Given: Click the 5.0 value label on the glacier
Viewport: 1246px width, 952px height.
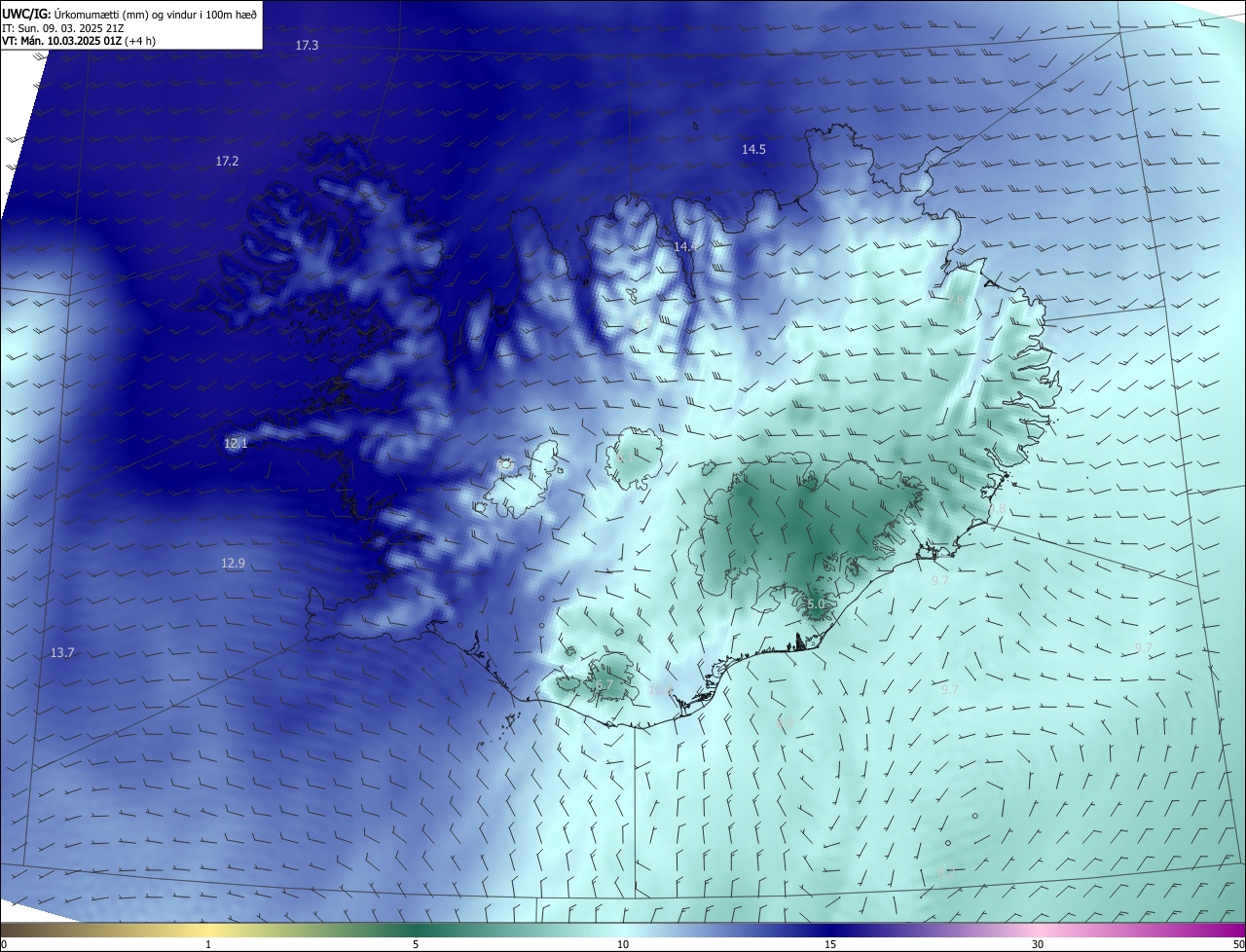Looking at the screenshot, I should pos(816,604).
